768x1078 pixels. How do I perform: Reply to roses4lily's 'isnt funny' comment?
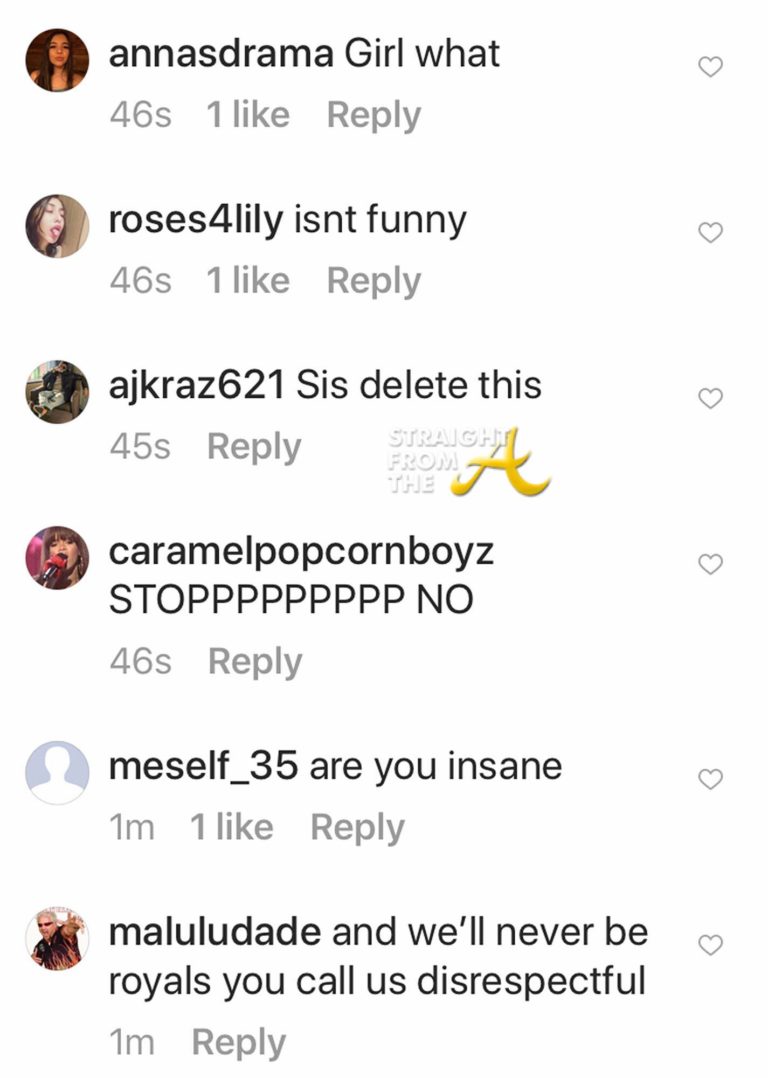tap(373, 282)
